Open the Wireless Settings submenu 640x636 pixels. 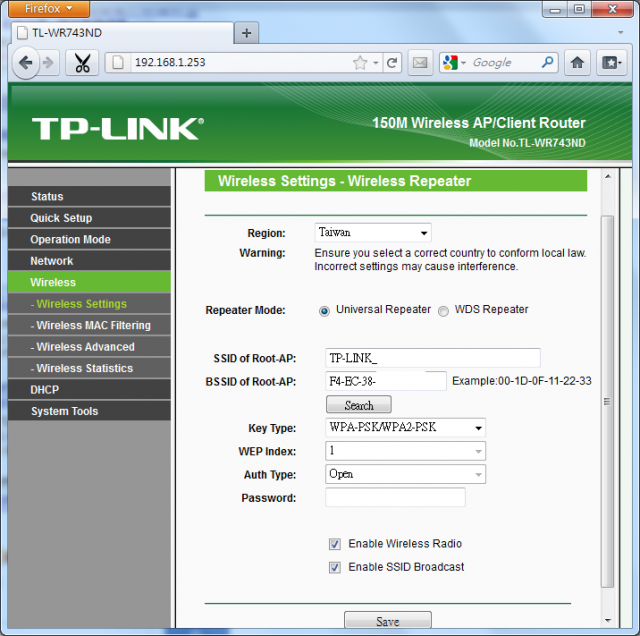pos(89,304)
